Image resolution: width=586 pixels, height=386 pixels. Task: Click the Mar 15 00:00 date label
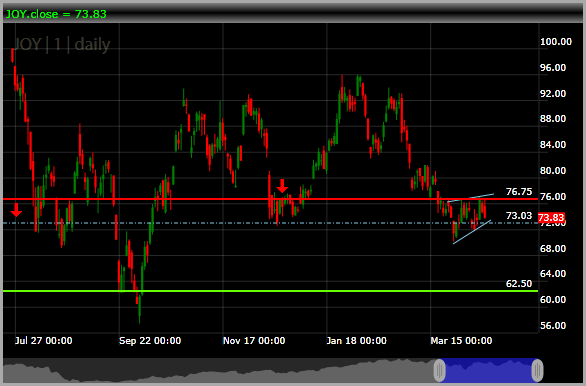(461, 341)
